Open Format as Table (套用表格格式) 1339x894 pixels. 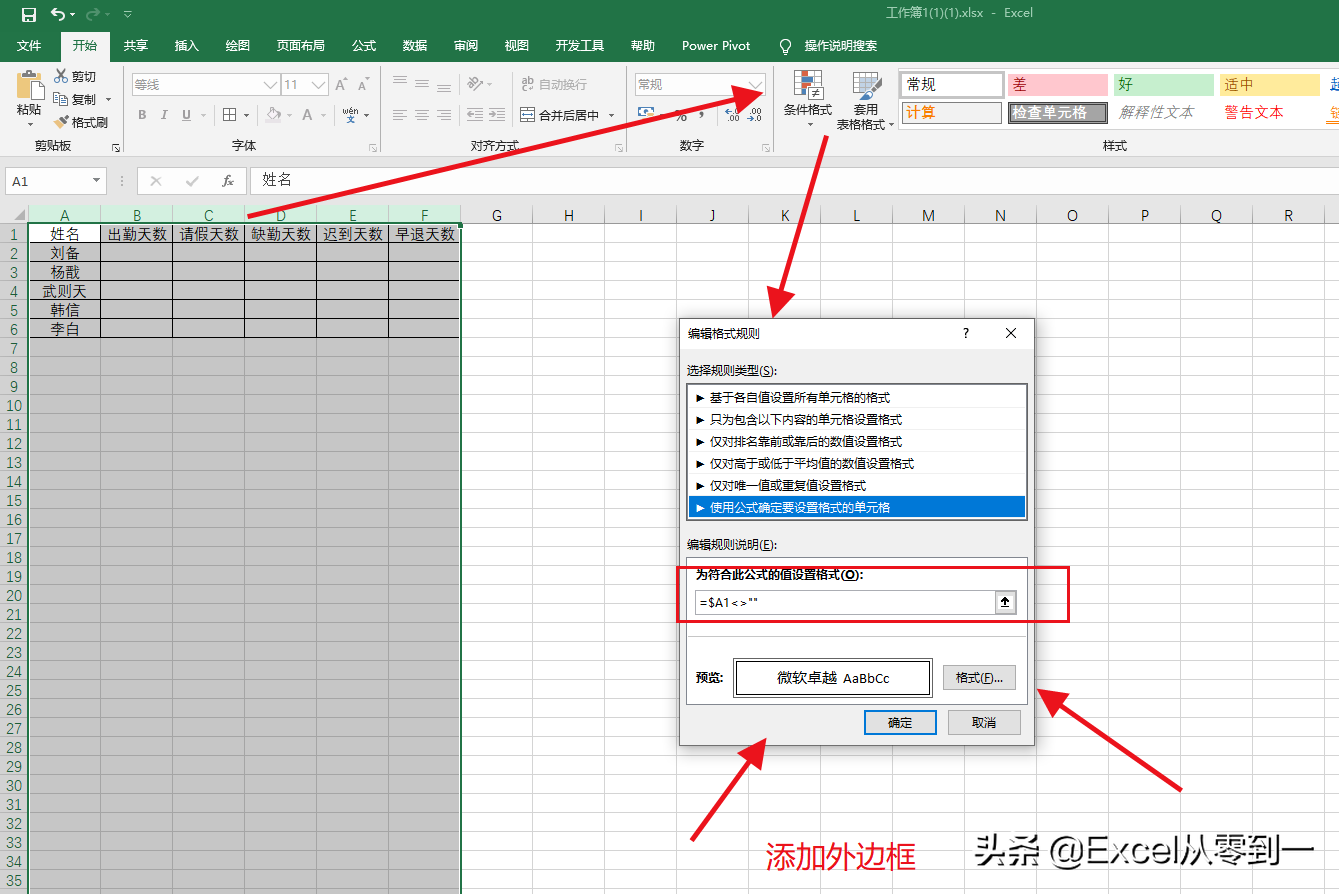click(865, 100)
